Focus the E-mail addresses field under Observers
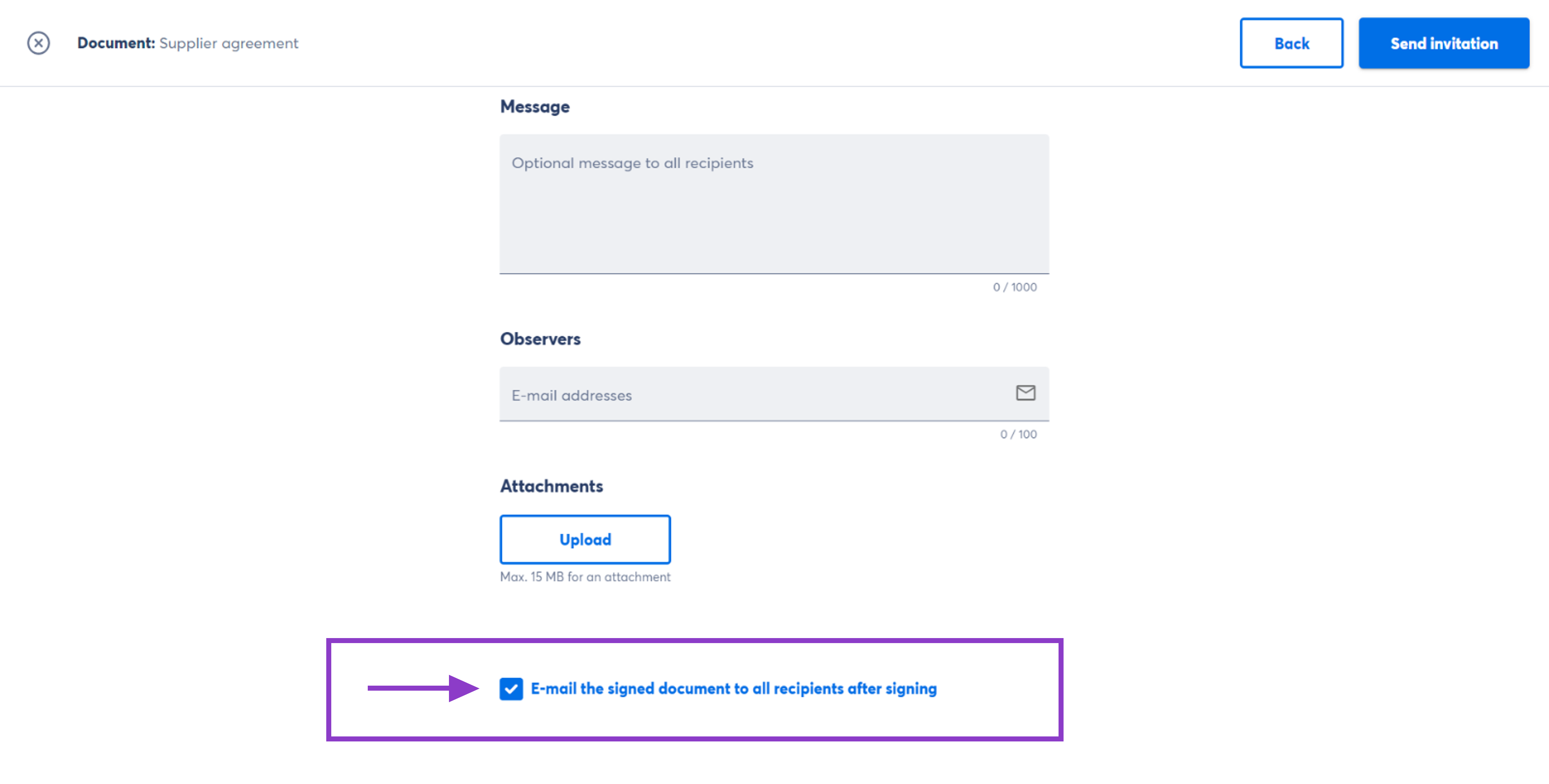Screen dimensions: 1549x784 (722, 395)
